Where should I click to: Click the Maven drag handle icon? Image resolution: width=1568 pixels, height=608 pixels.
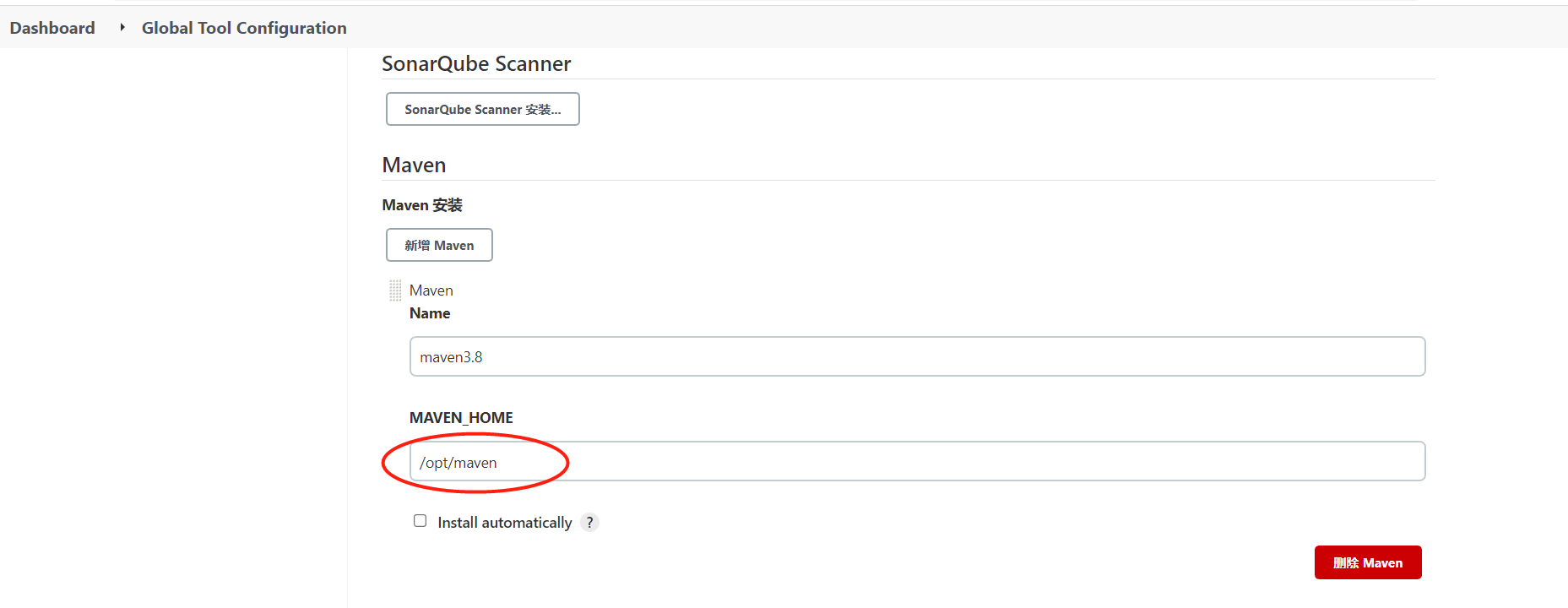tap(395, 290)
